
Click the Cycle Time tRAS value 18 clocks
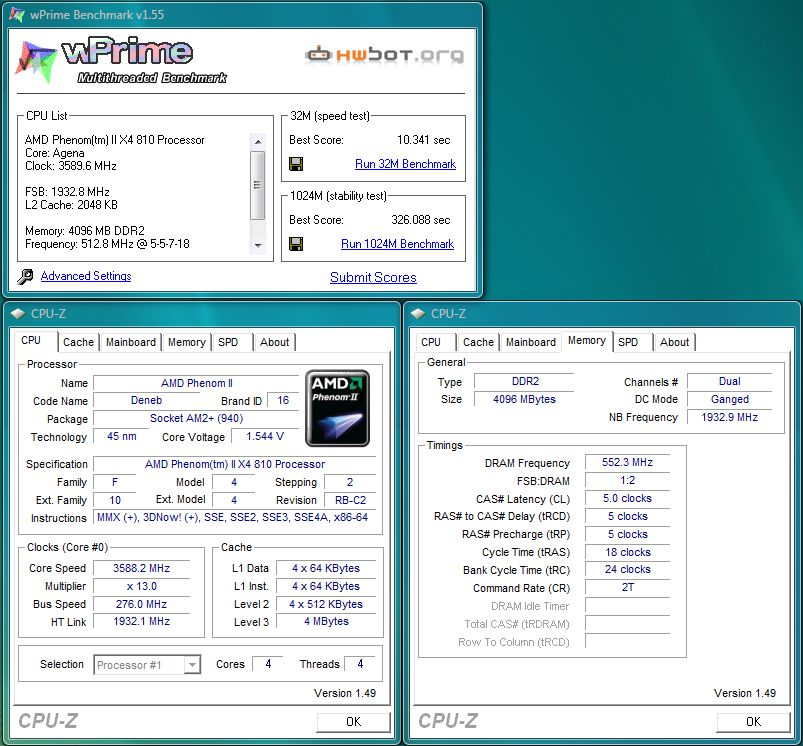627,552
